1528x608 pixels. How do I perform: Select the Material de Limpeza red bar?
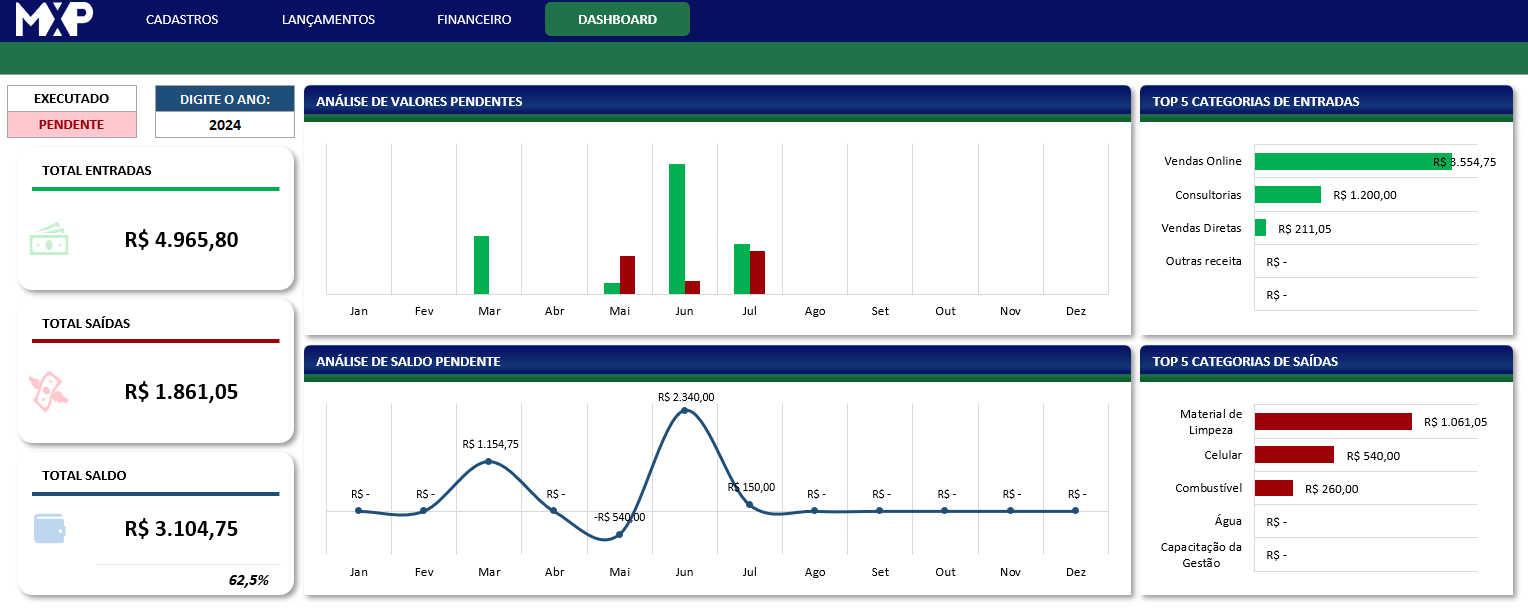pyautogui.click(x=1332, y=422)
